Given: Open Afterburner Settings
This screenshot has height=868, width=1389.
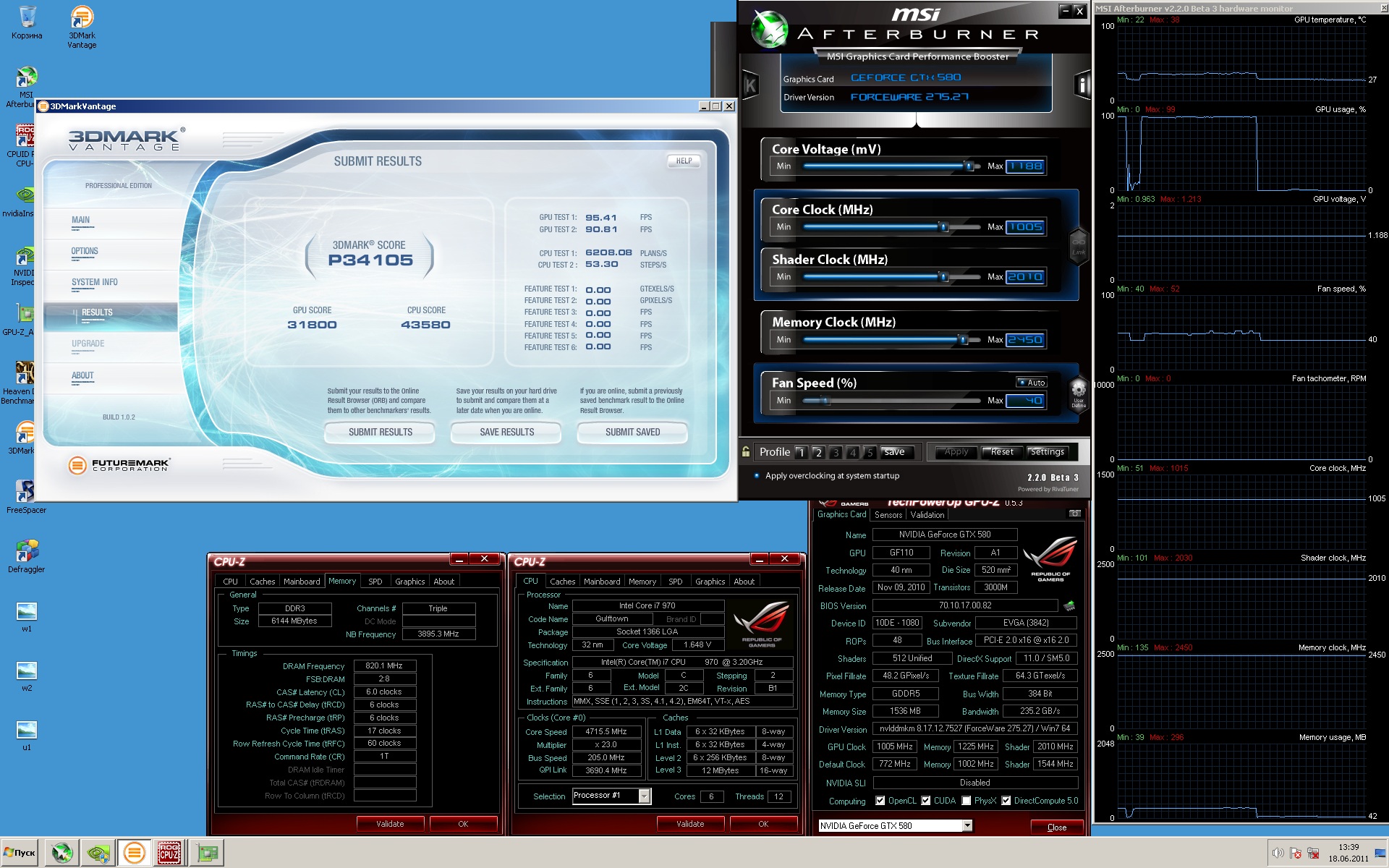Looking at the screenshot, I should (1048, 452).
